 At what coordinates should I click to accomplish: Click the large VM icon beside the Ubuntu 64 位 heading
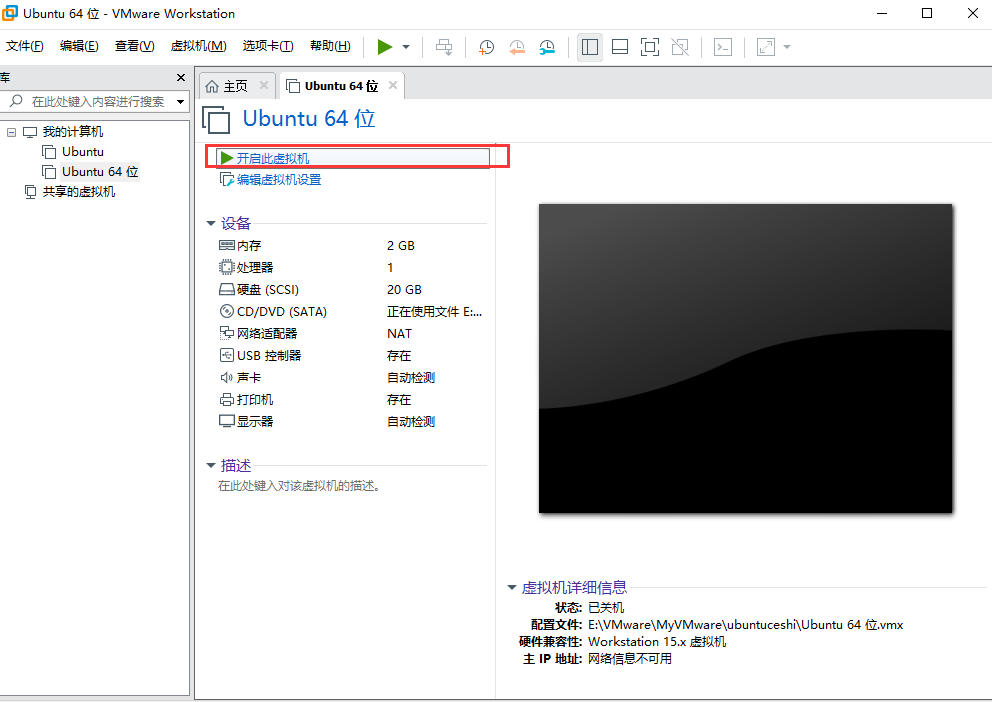point(216,120)
